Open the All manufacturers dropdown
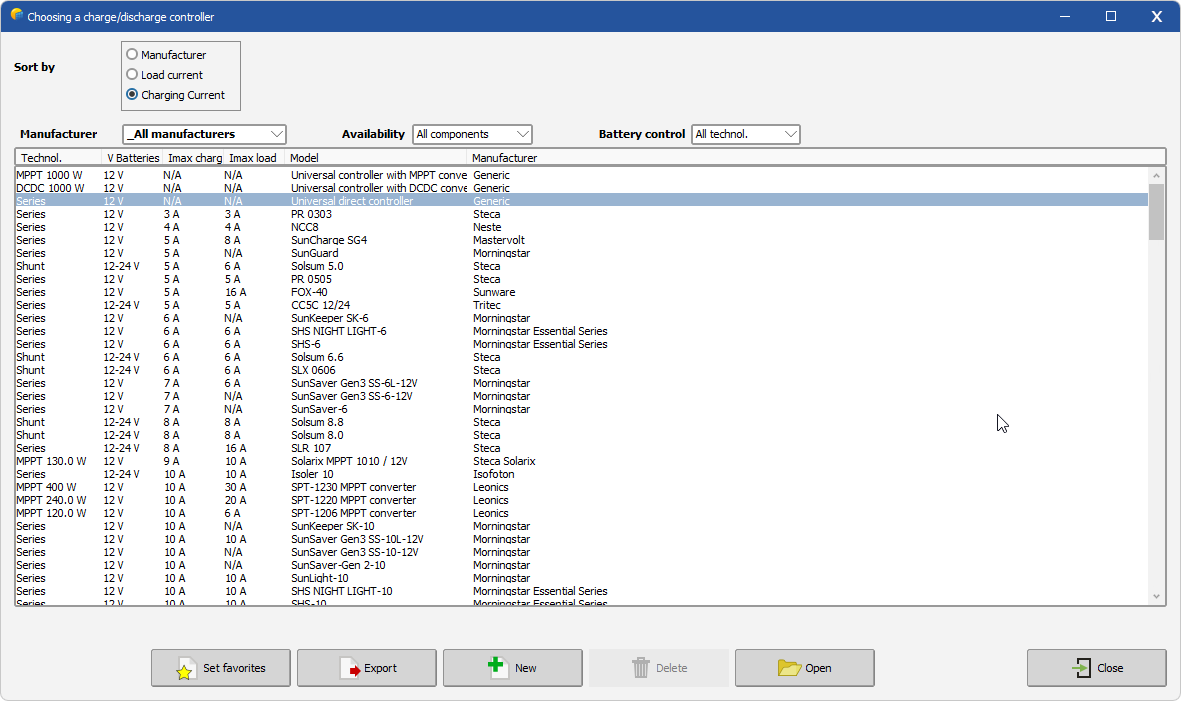 tap(204, 134)
